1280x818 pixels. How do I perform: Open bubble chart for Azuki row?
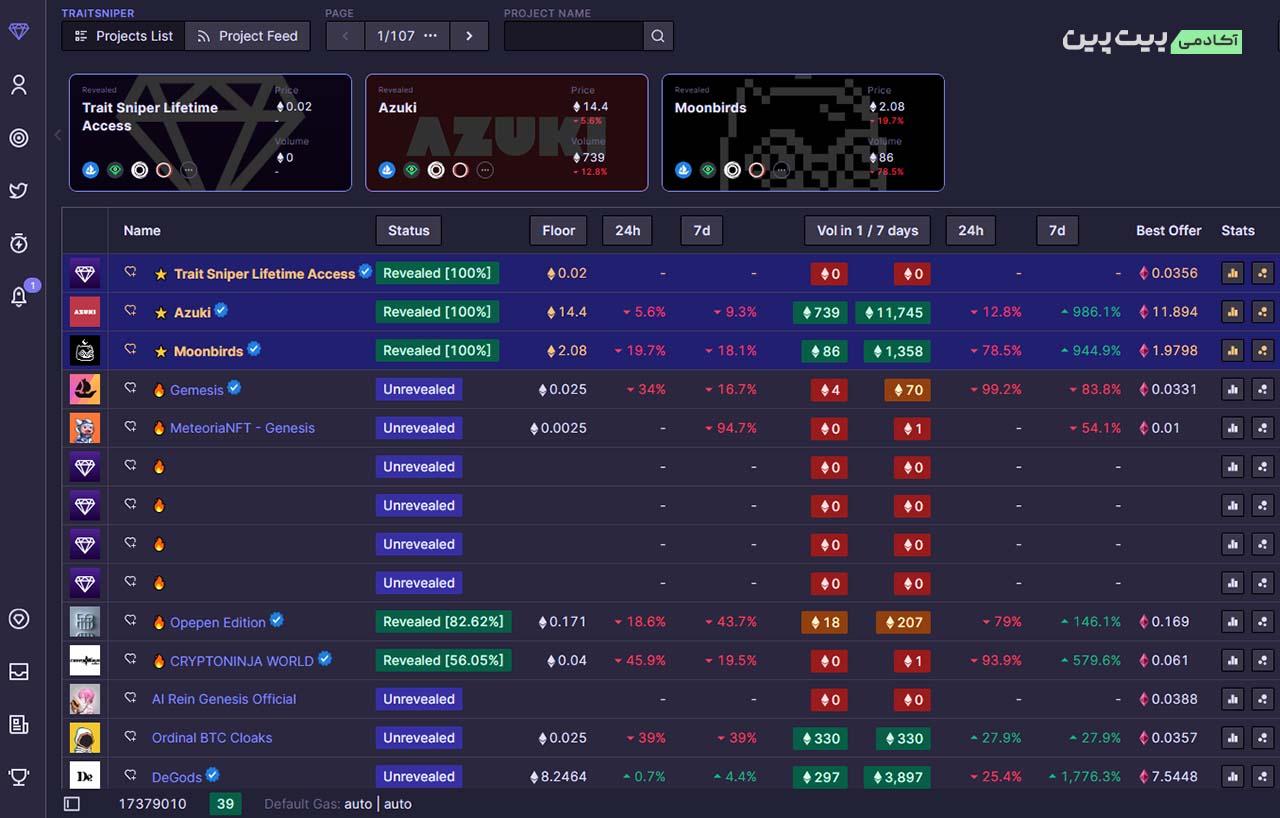pyautogui.click(x=1262, y=312)
